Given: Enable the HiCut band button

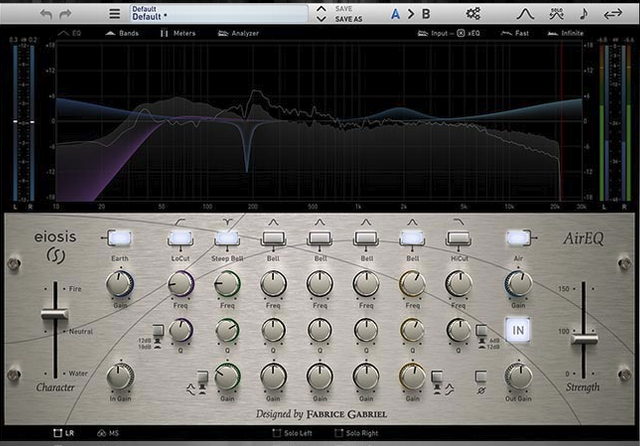Looking at the screenshot, I should (458, 238).
